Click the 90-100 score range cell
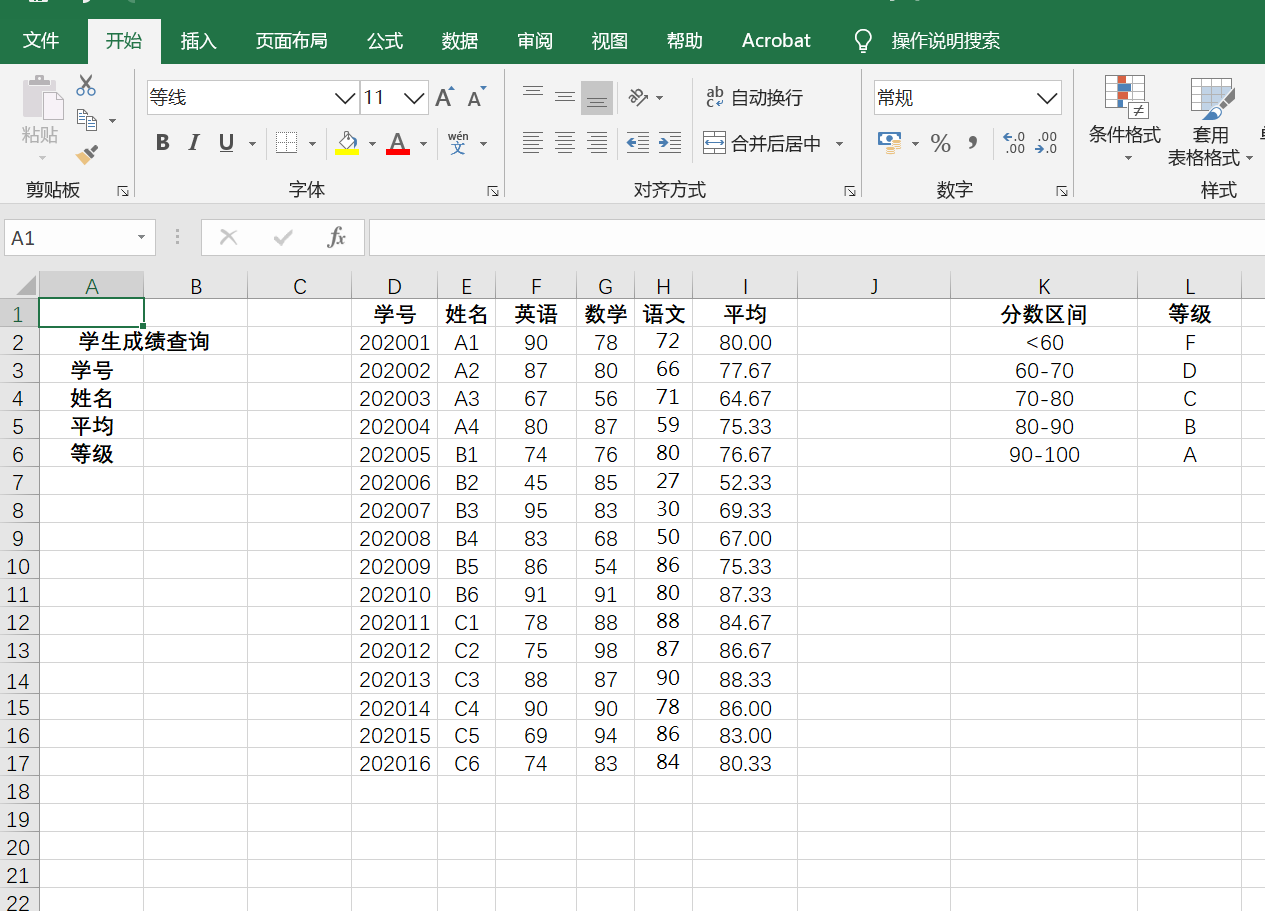This screenshot has width=1265, height=911. (x=1044, y=454)
